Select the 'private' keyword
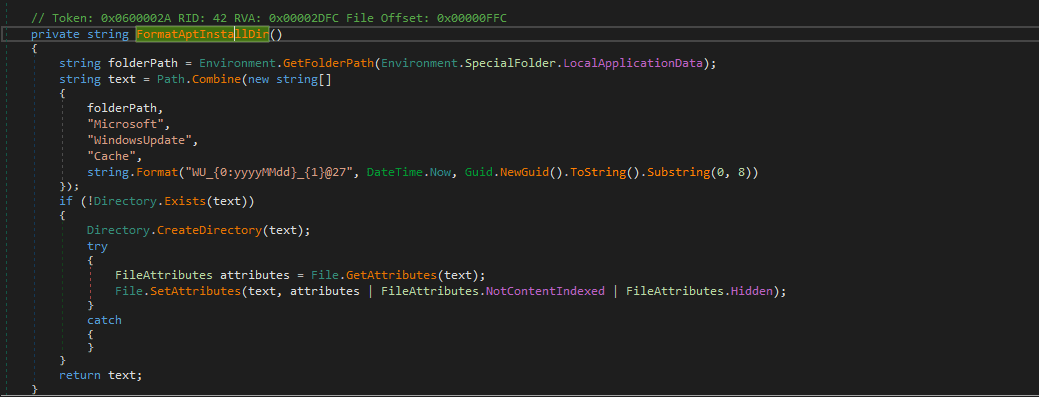The width and height of the screenshot is (1039, 397). point(55,34)
